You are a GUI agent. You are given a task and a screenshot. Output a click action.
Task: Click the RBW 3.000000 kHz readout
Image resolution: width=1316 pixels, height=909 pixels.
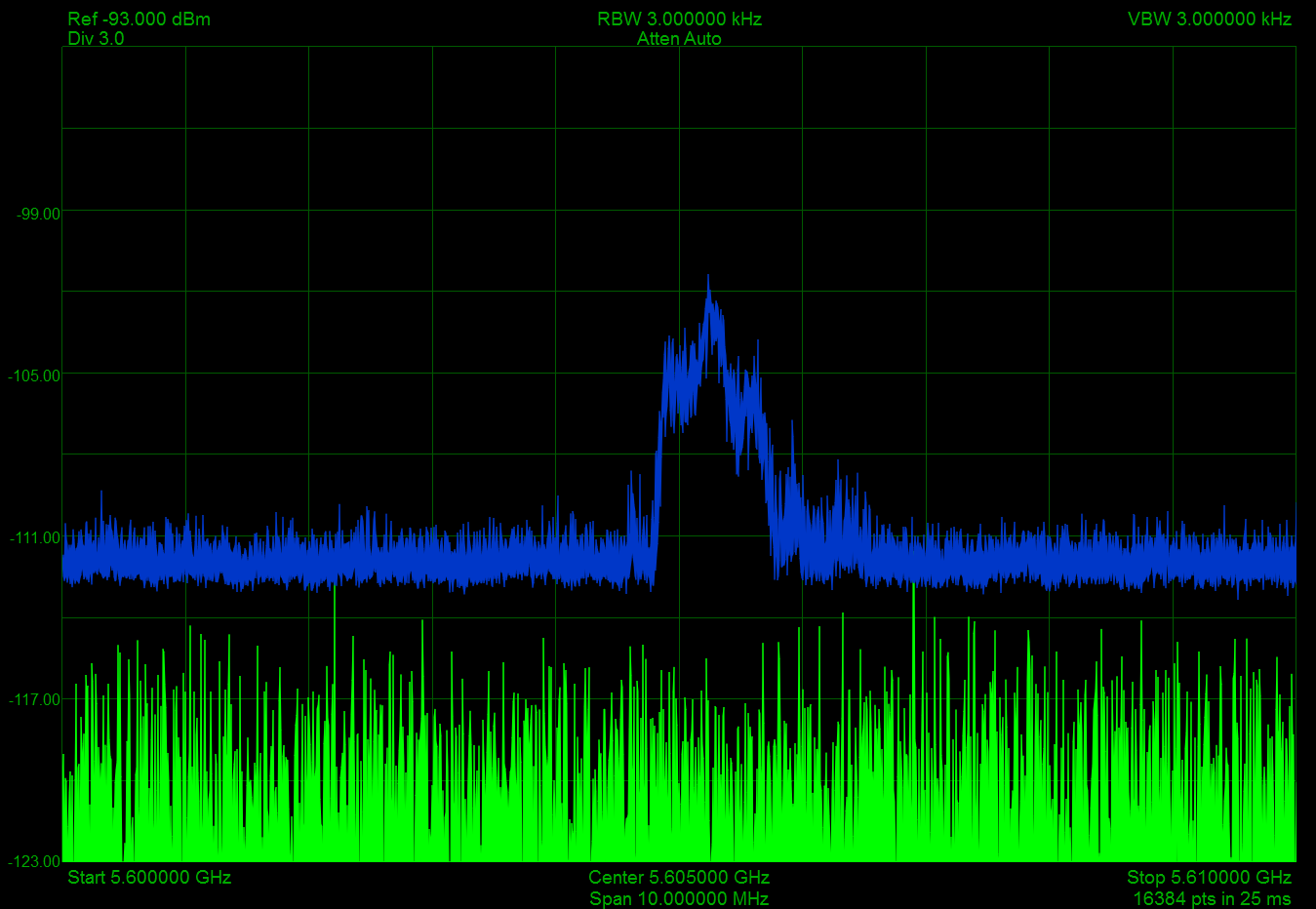679,19
